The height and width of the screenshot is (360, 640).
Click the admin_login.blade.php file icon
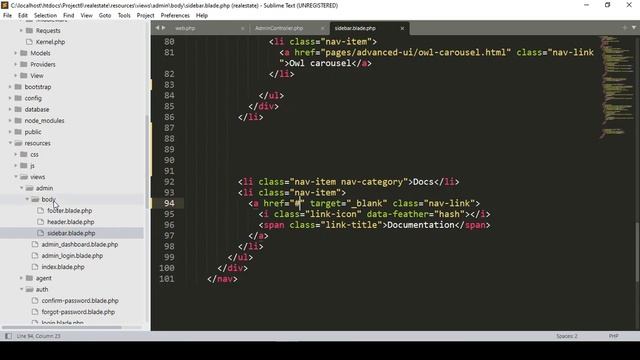[x=35, y=256]
